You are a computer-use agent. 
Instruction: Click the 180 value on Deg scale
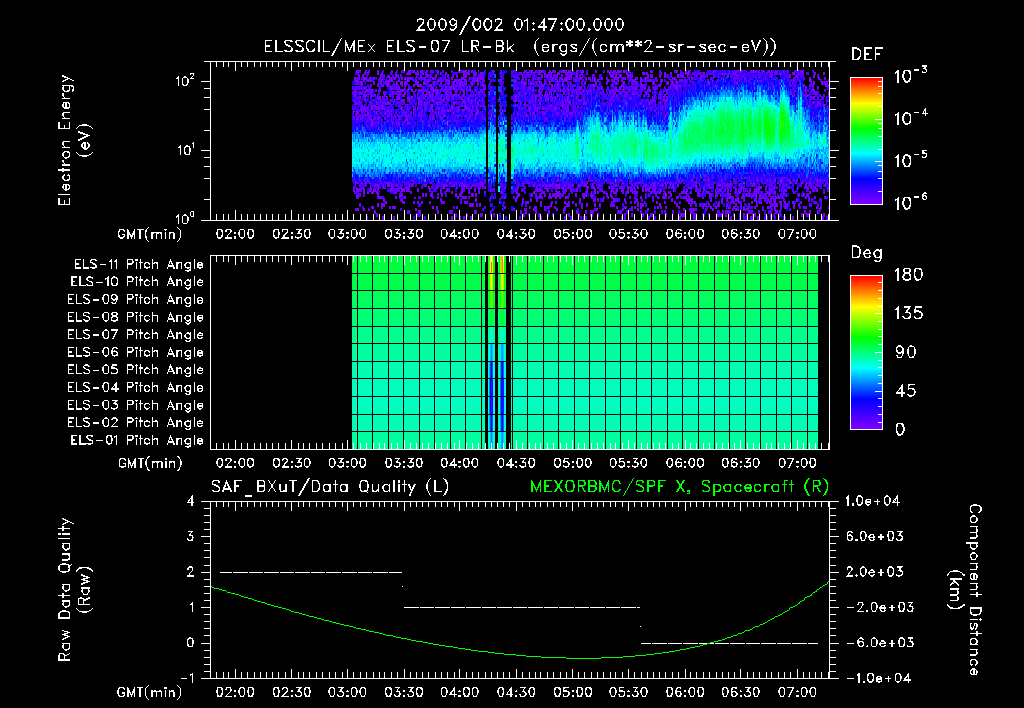909,275
